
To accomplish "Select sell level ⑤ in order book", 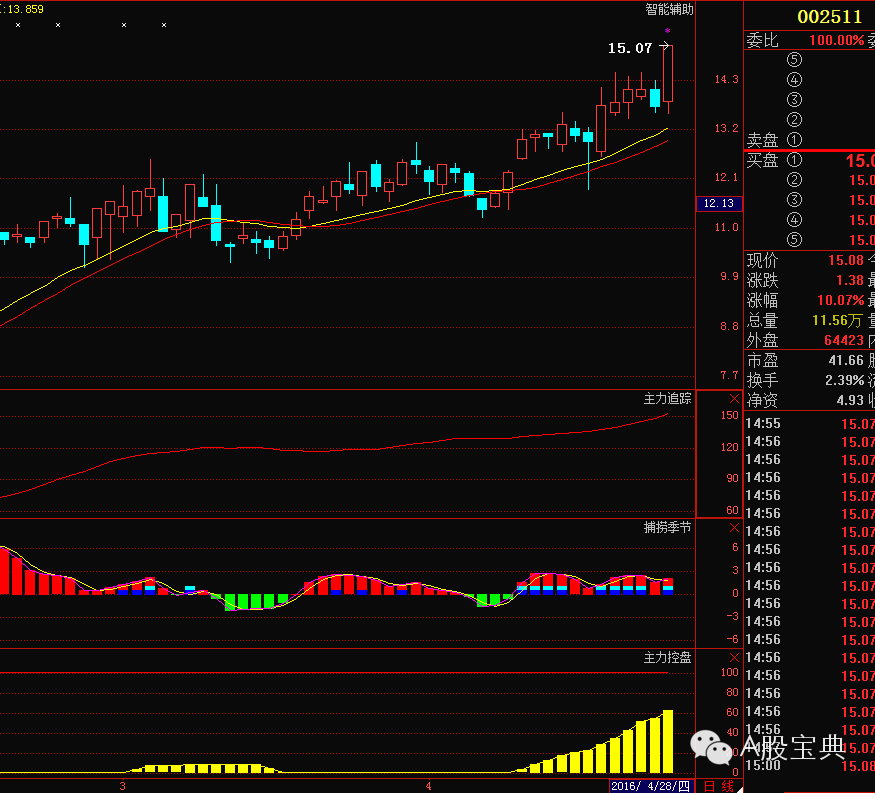I will coord(794,60).
